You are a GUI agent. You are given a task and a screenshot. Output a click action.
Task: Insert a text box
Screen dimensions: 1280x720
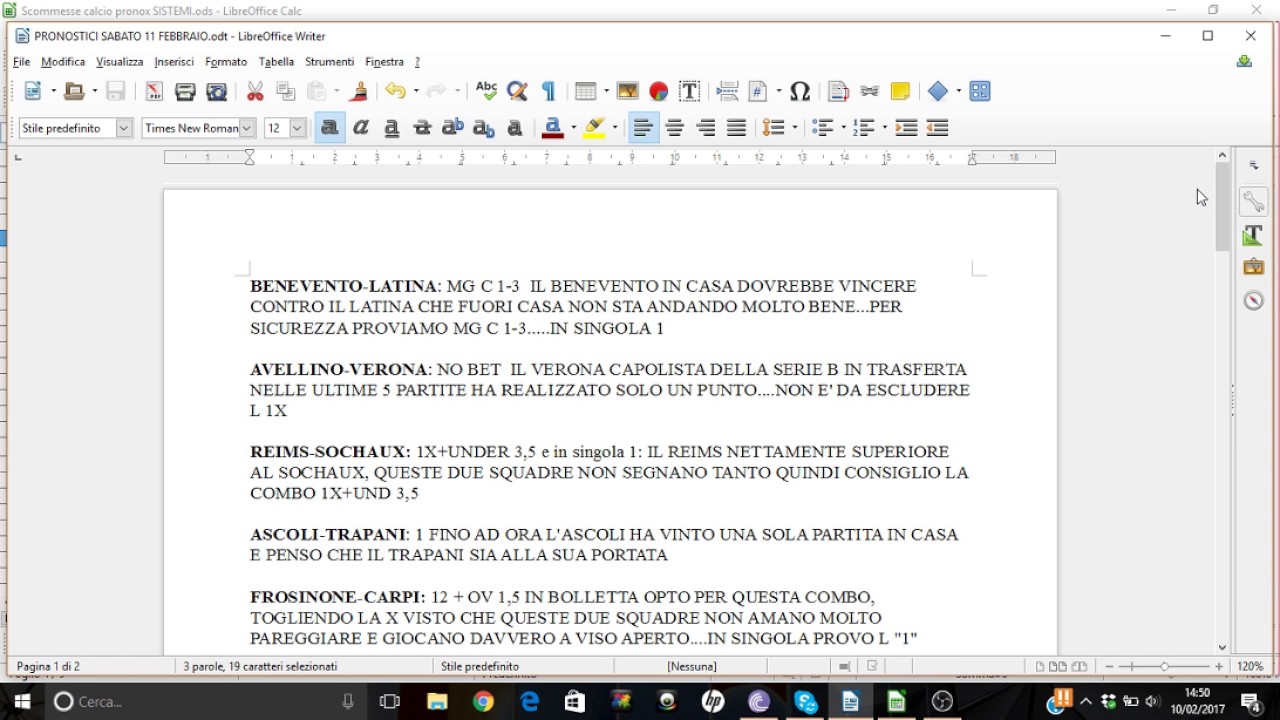click(689, 91)
